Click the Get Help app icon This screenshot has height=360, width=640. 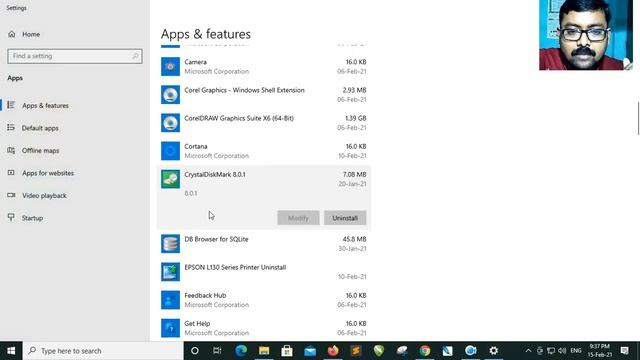170,328
